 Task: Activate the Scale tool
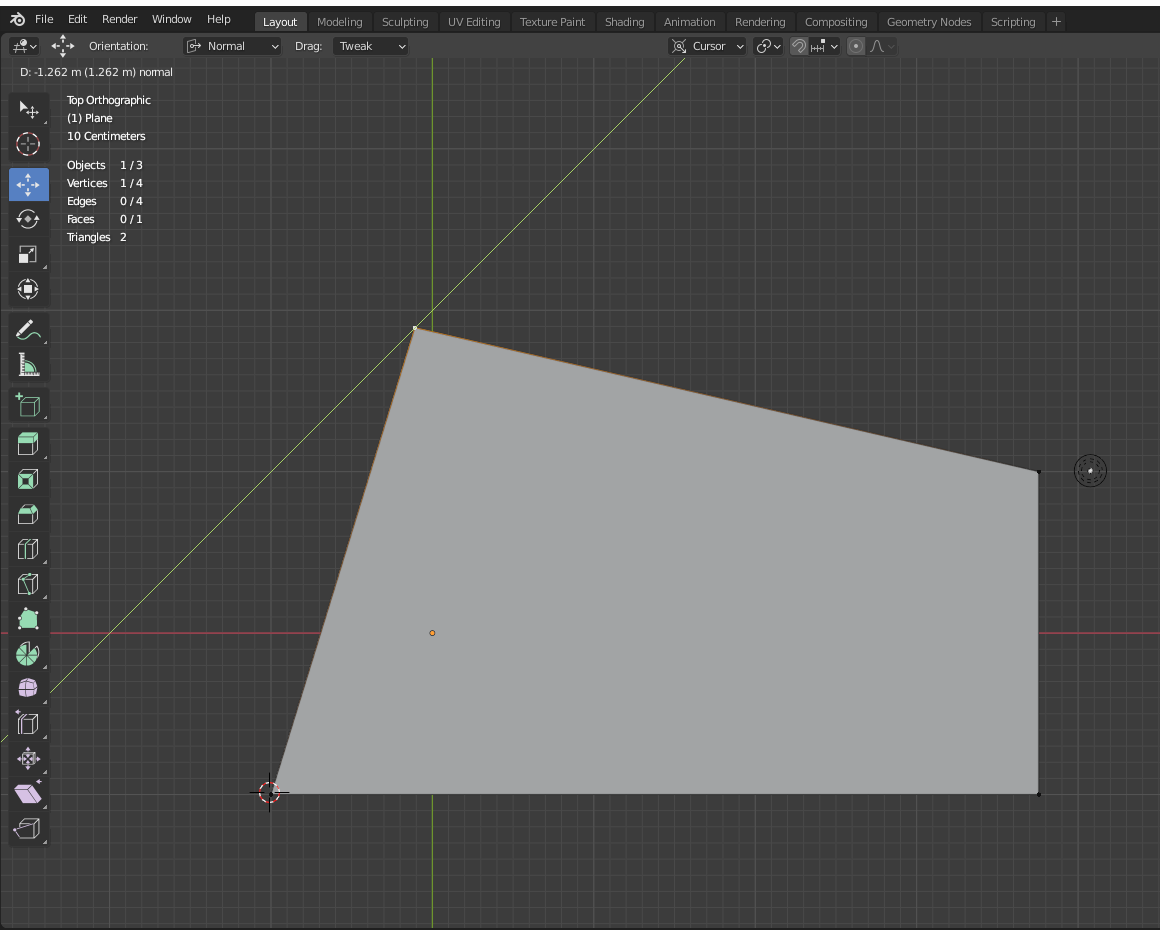pos(28,255)
